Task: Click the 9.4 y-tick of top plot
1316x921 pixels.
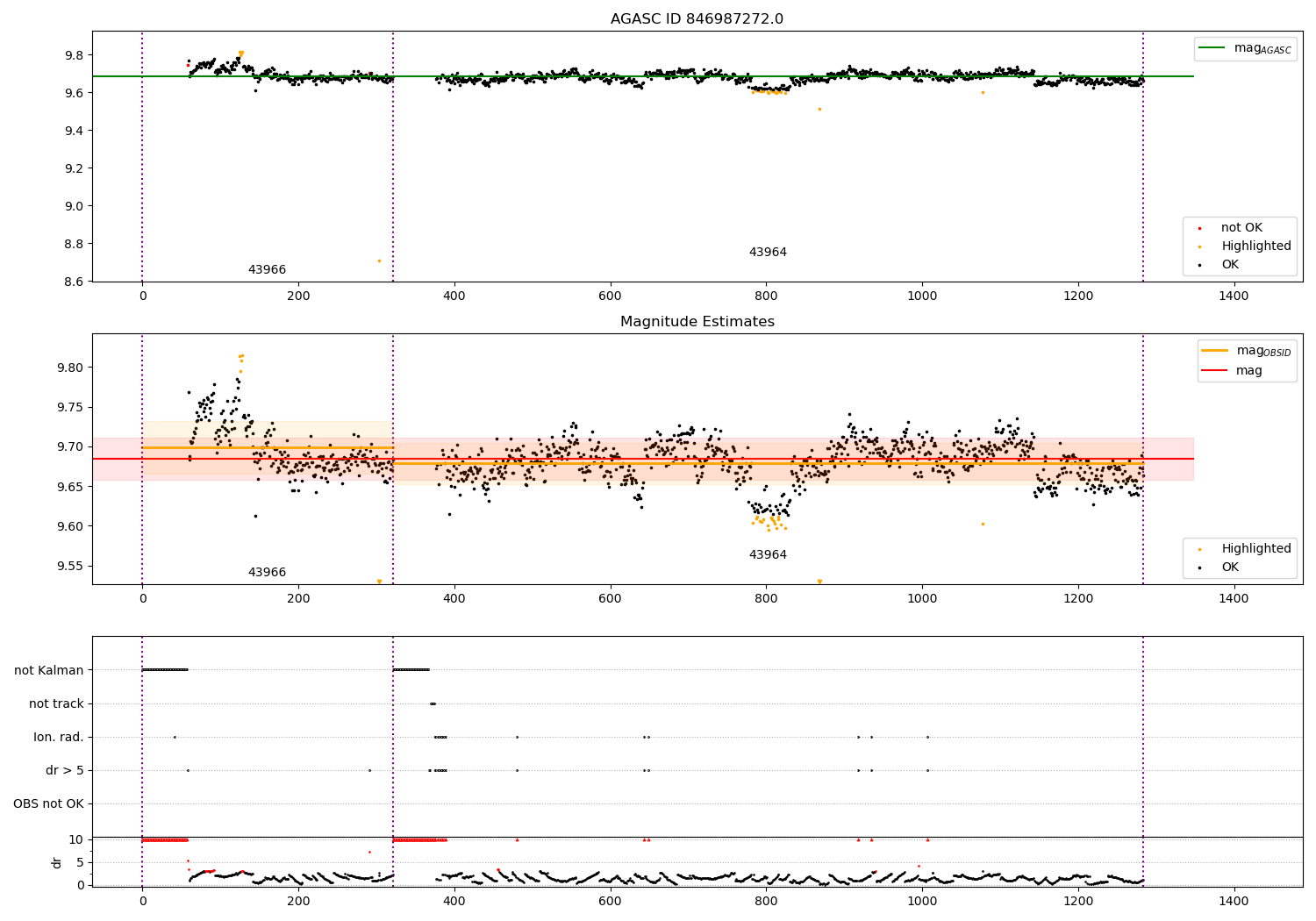Action: point(74,131)
